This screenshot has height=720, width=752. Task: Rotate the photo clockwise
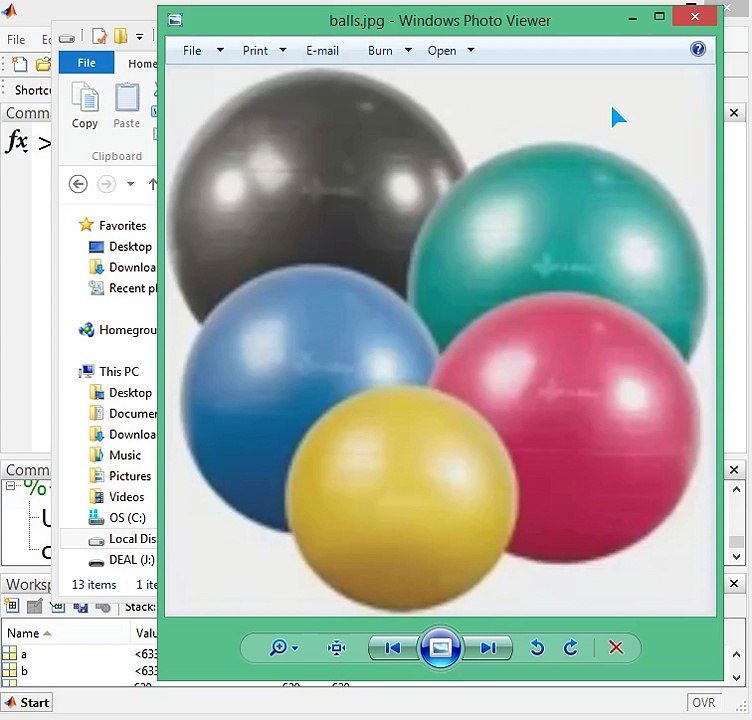[x=570, y=648]
